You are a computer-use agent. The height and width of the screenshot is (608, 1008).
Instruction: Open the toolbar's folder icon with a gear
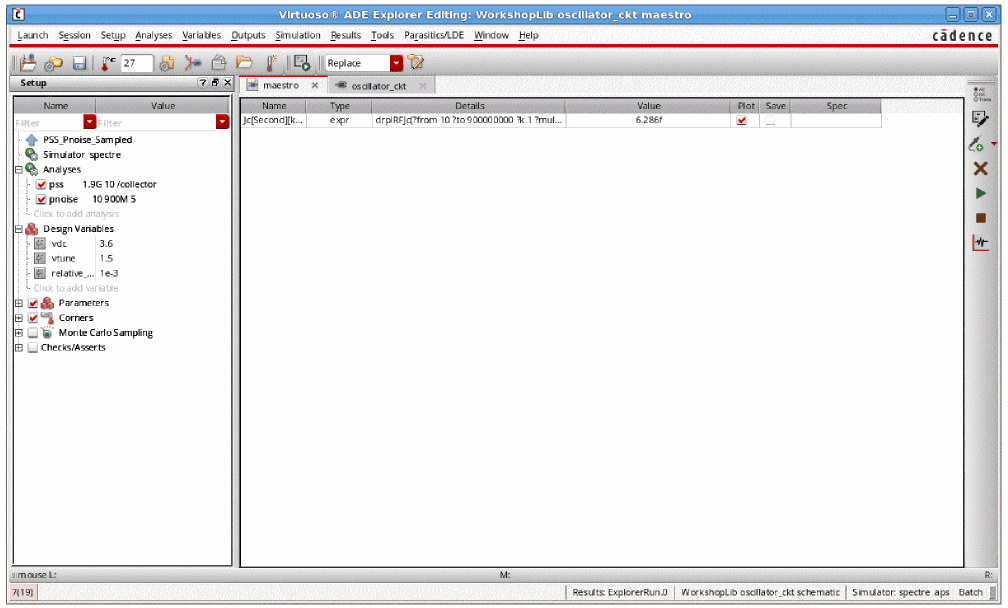click(53, 63)
